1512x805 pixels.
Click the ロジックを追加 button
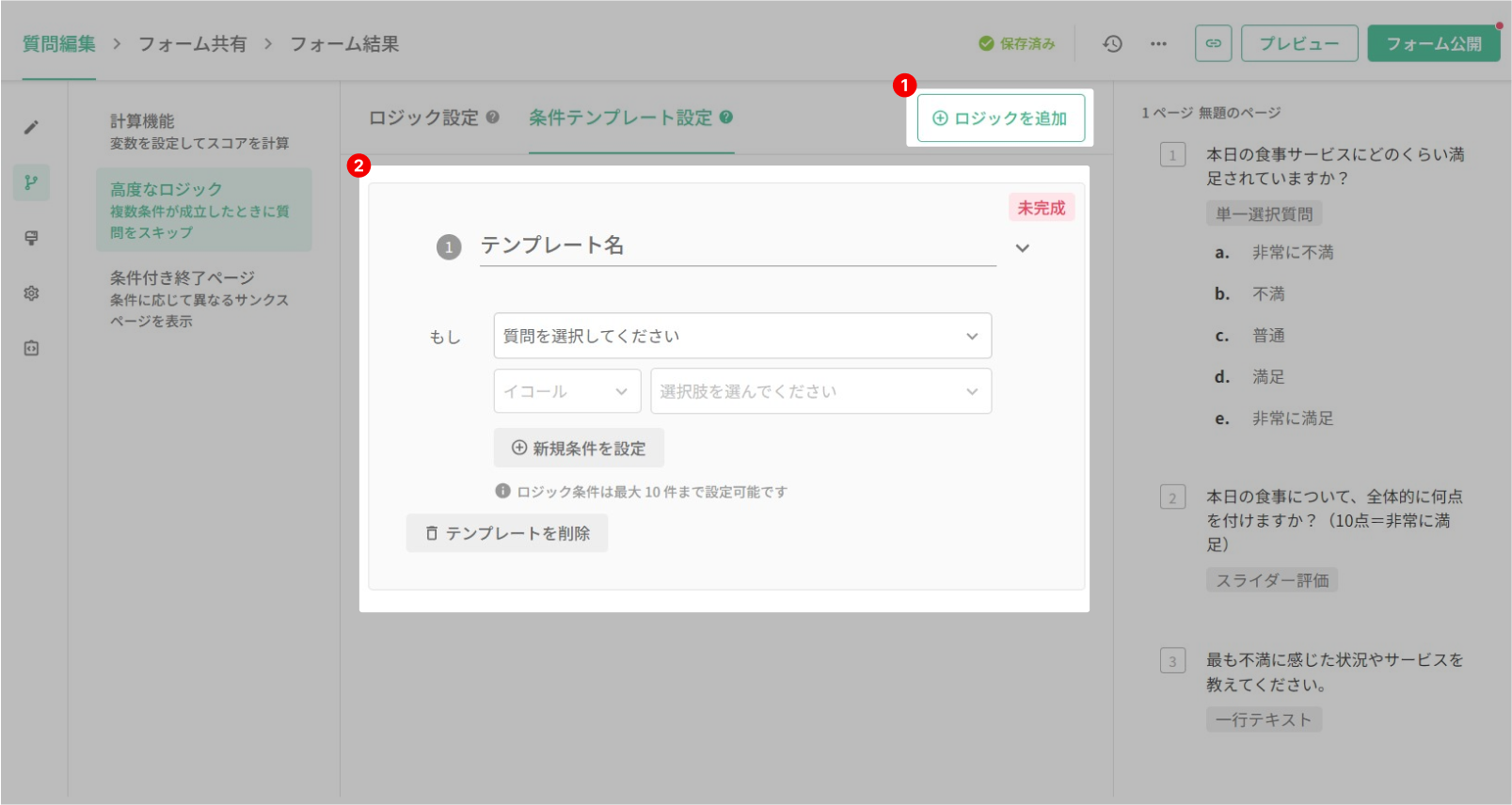pyautogui.click(x=1001, y=118)
